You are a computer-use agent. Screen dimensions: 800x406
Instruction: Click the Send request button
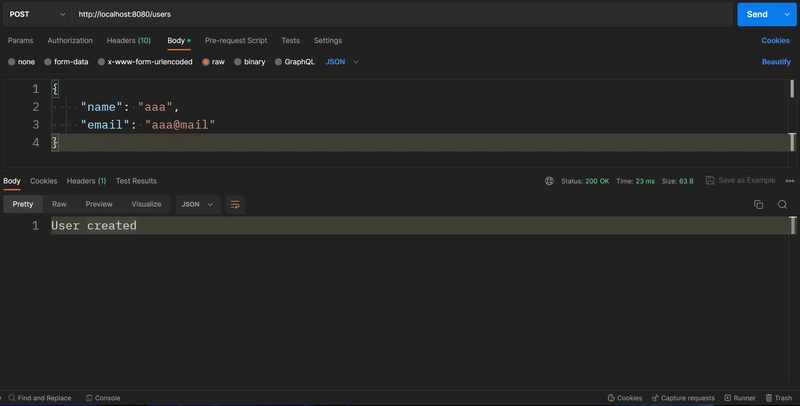[x=757, y=14]
